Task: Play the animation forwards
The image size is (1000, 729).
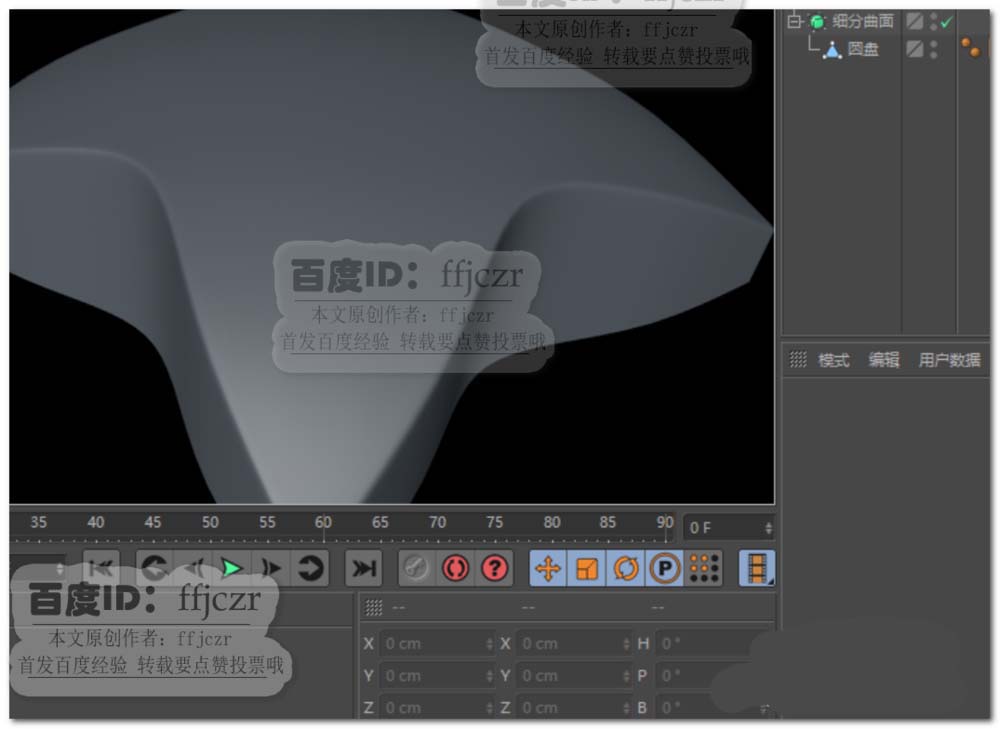Action: tap(231, 568)
